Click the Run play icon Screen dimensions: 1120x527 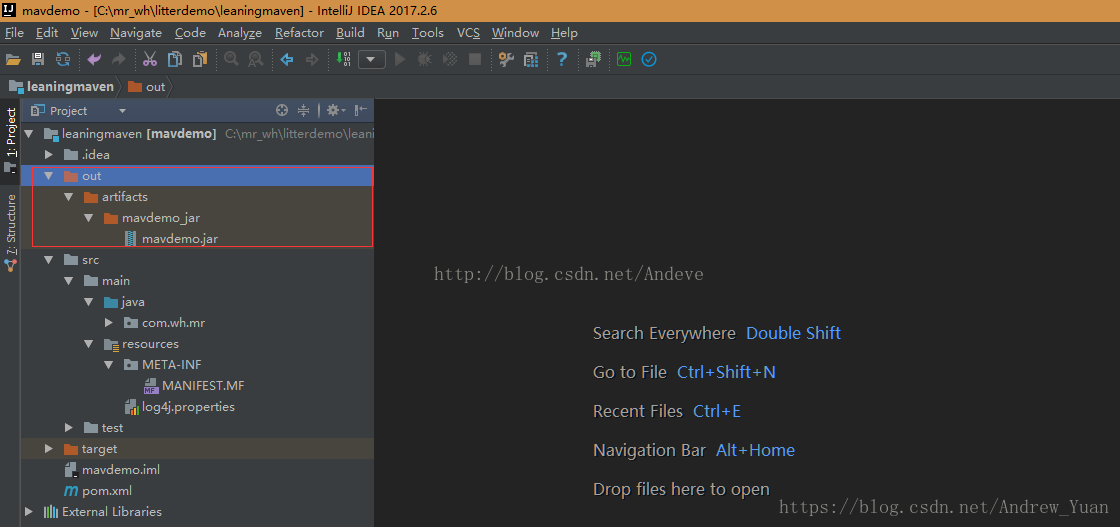click(x=400, y=59)
